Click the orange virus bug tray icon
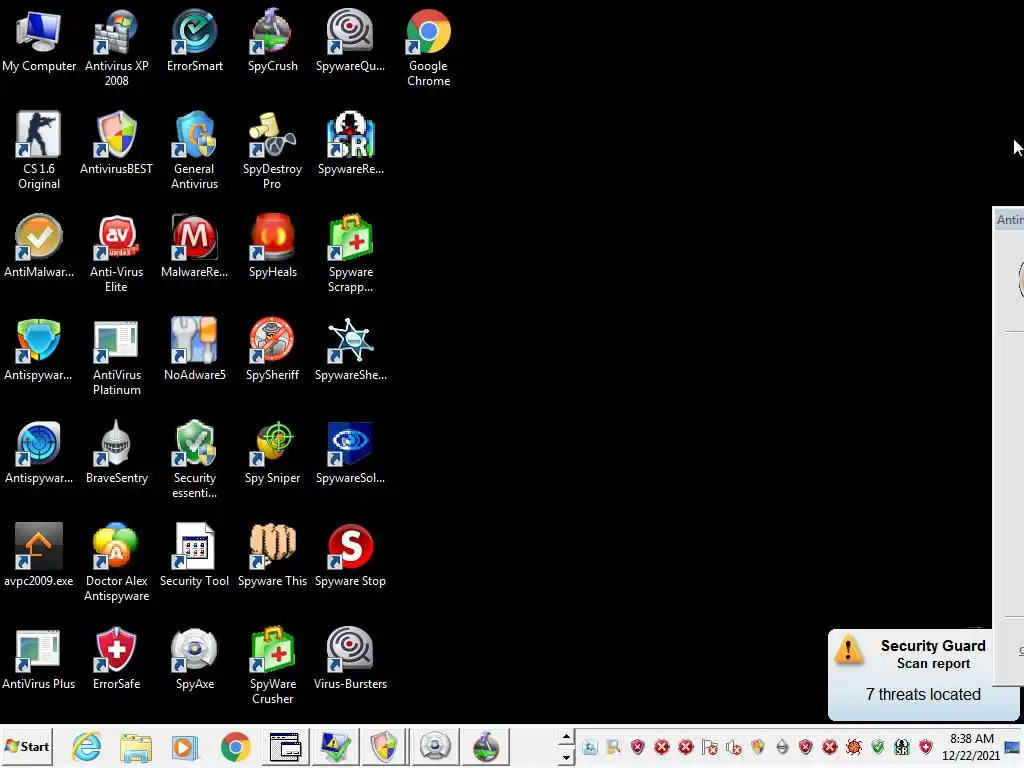This screenshot has width=1024, height=768. point(854,746)
